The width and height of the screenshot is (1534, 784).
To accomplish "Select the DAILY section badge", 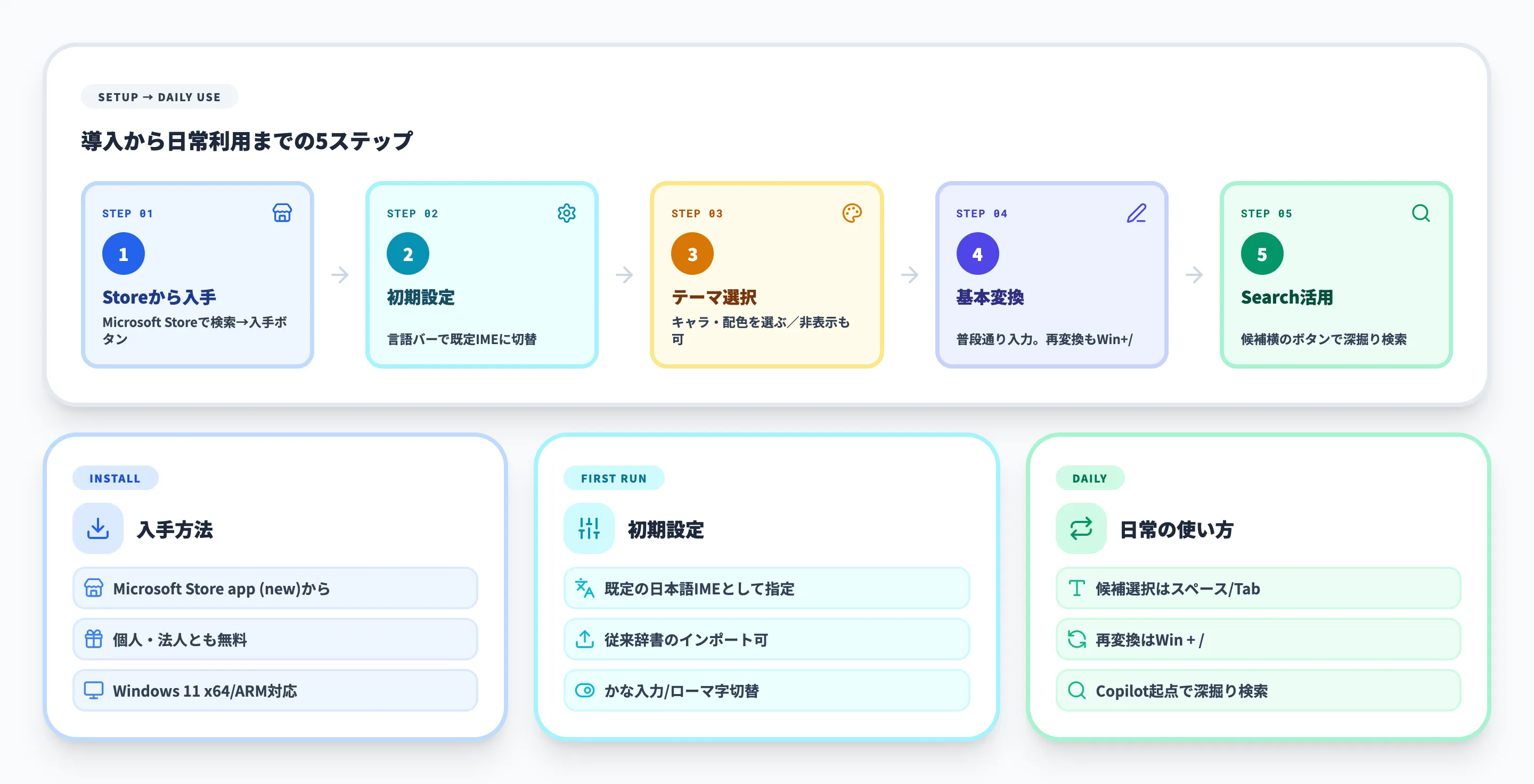I will coord(1090,477).
